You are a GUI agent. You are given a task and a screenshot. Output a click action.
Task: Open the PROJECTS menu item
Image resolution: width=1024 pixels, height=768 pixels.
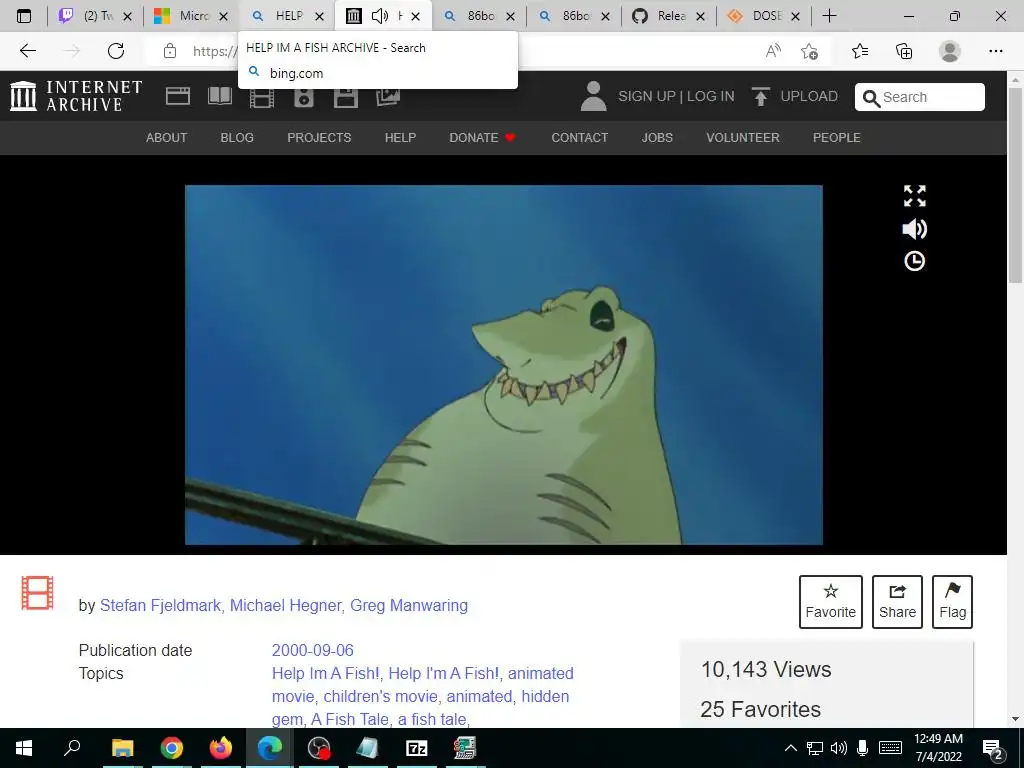pos(319,138)
